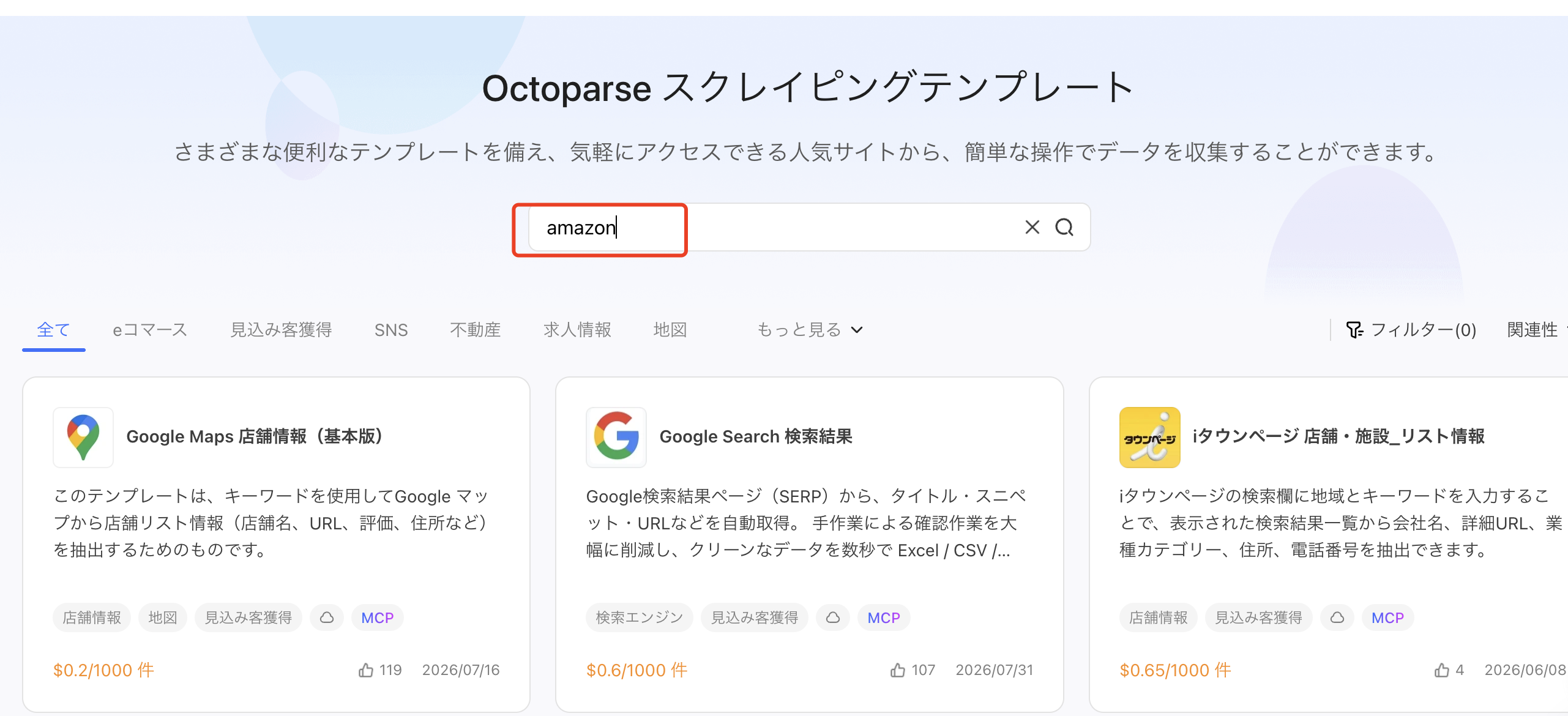The image size is (1568, 716).
Task: Click the iタウンページ template description text
Action: pyautogui.click(x=1341, y=523)
